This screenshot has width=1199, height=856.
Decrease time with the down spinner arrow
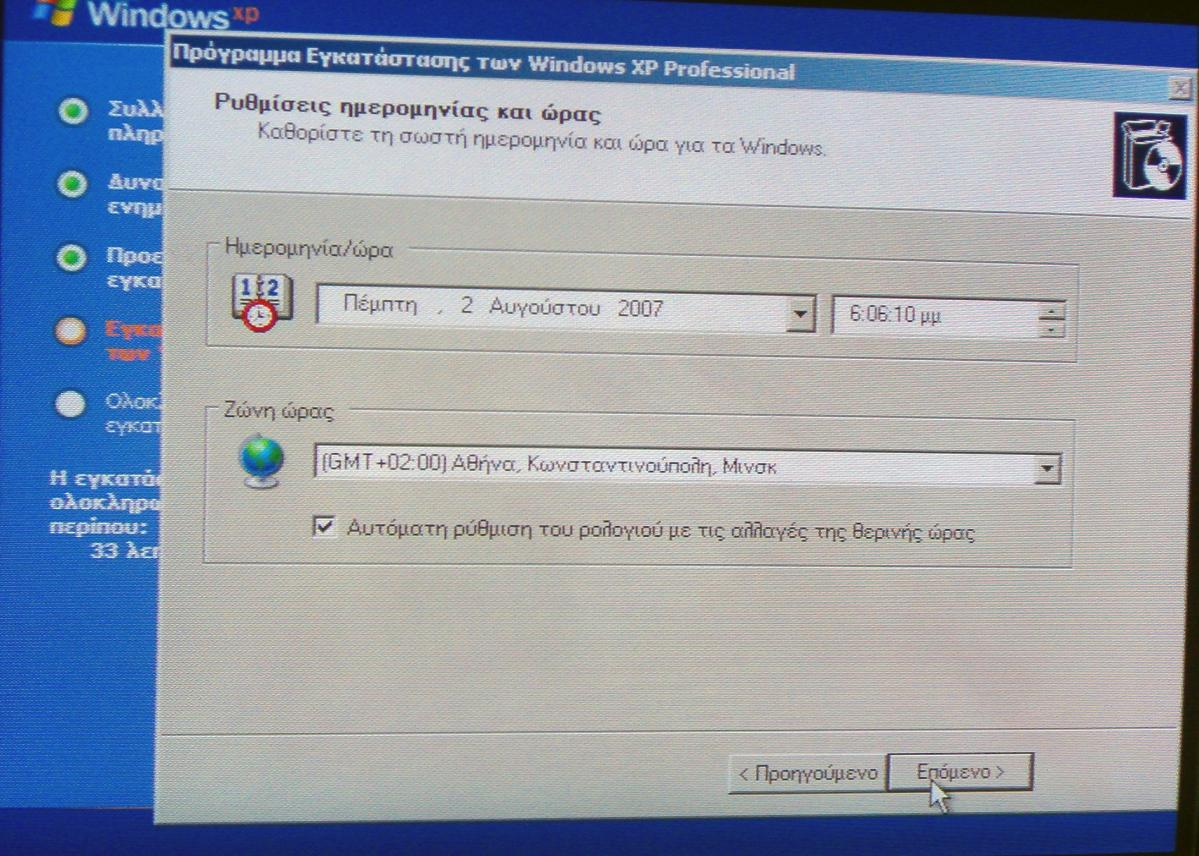pyautogui.click(x=1051, y=328)
